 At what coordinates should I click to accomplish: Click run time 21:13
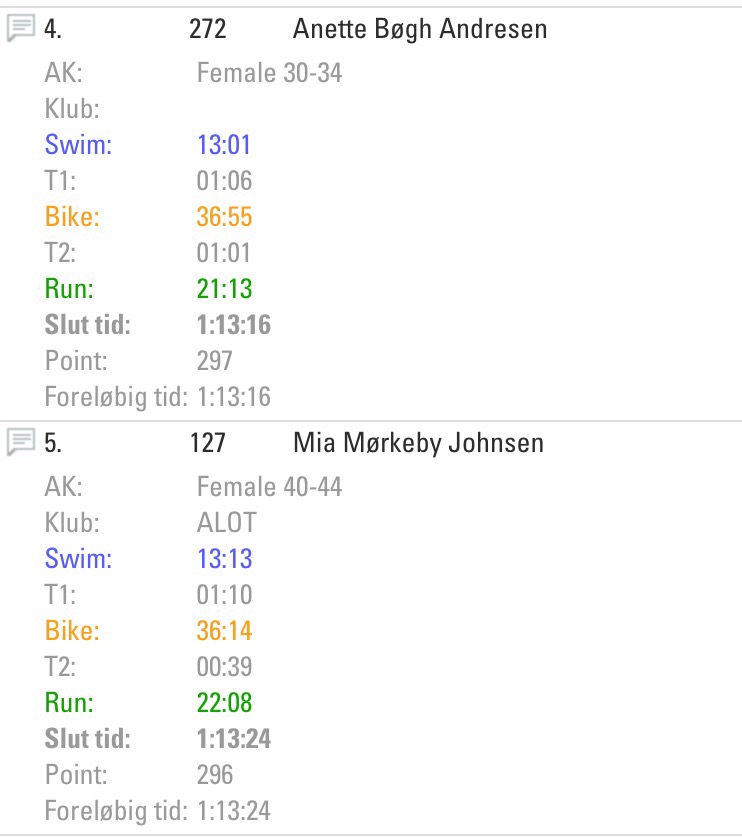[x=224, y=289]
